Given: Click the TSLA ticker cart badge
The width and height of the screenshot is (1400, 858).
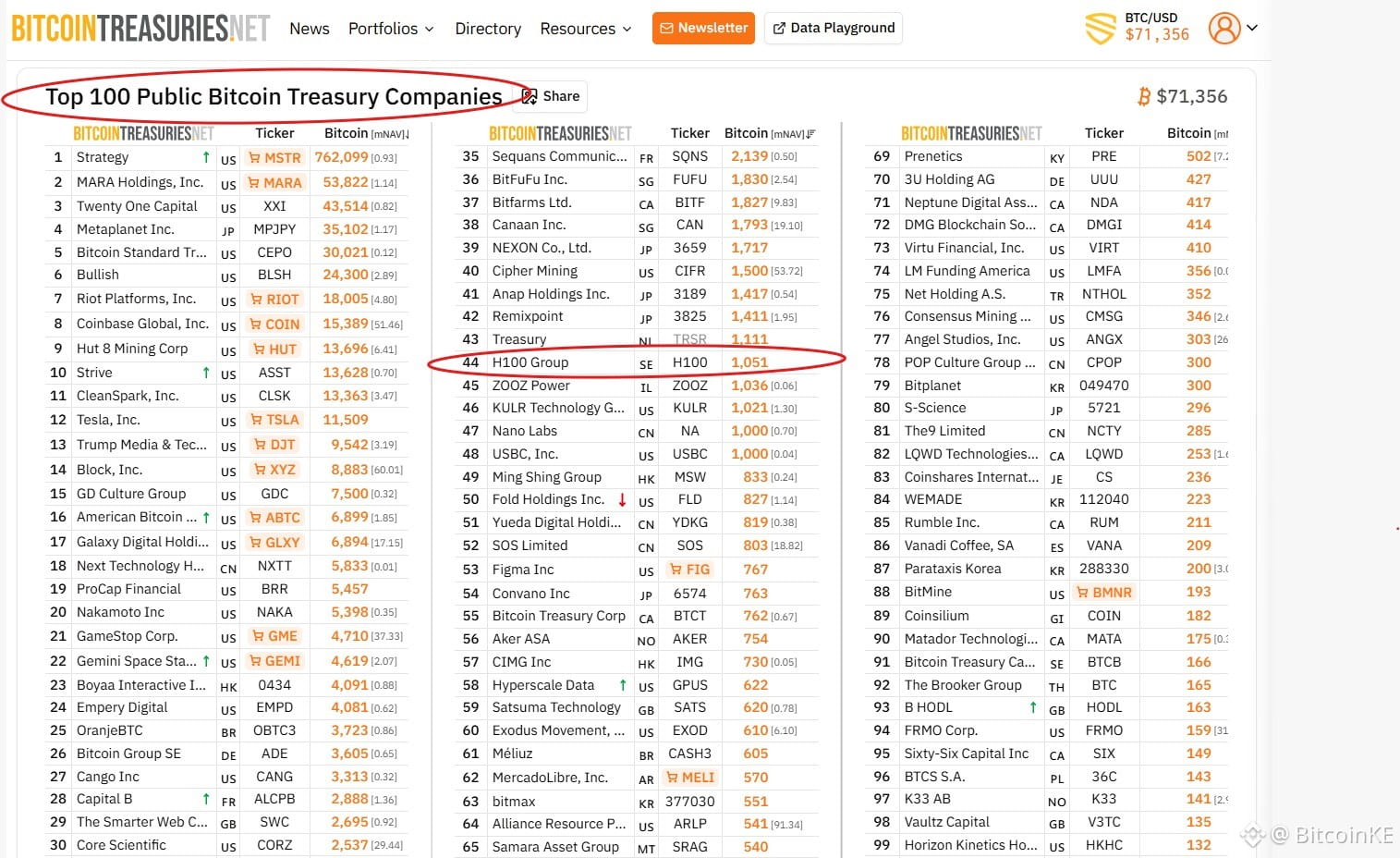Looking at the screenshot, I should point(274,420).
